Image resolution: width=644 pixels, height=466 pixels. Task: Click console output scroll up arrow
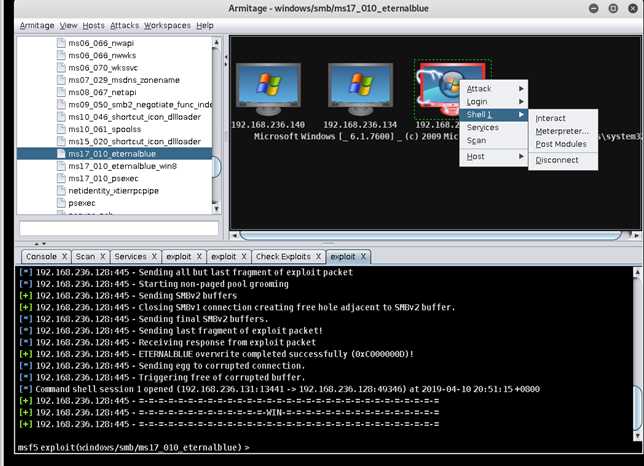pyautogui.click(x=637, y=272)
